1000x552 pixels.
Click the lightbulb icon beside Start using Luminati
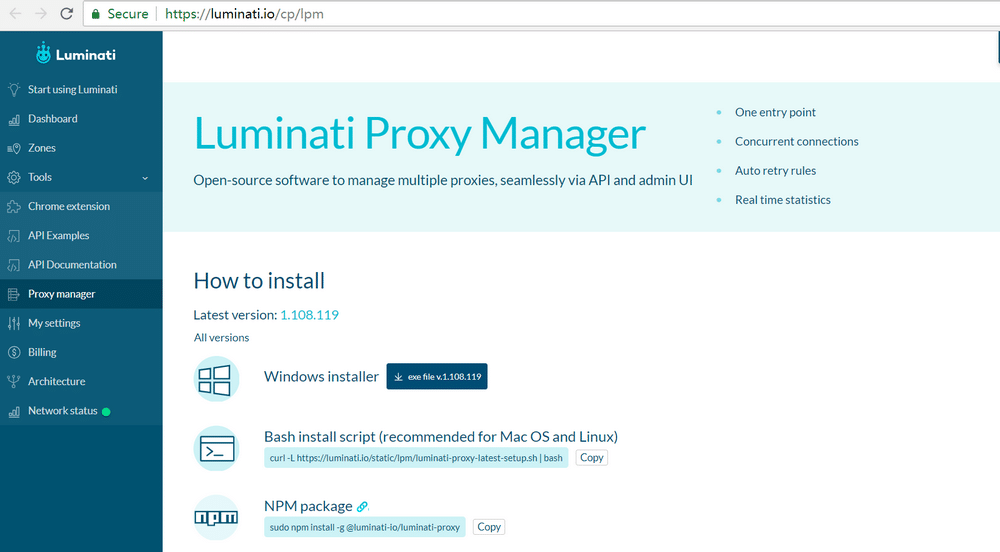pos(14,90)
